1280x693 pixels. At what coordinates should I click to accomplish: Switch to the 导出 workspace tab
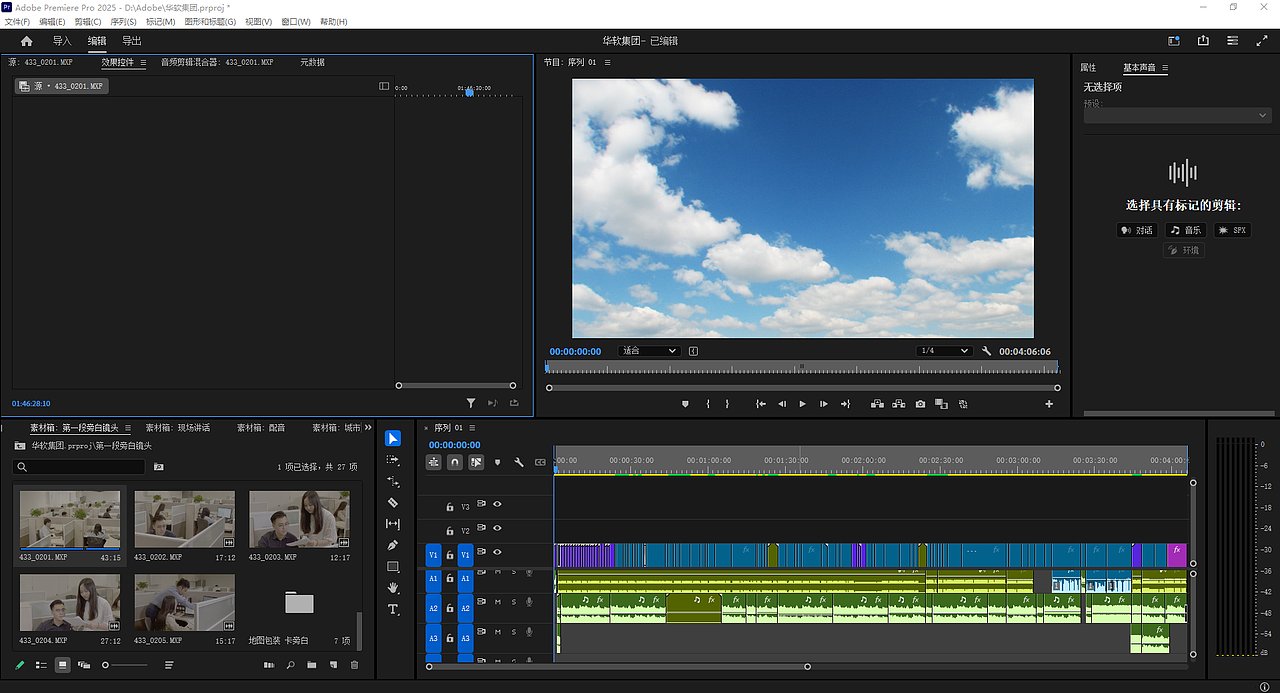tap(131, 41)
